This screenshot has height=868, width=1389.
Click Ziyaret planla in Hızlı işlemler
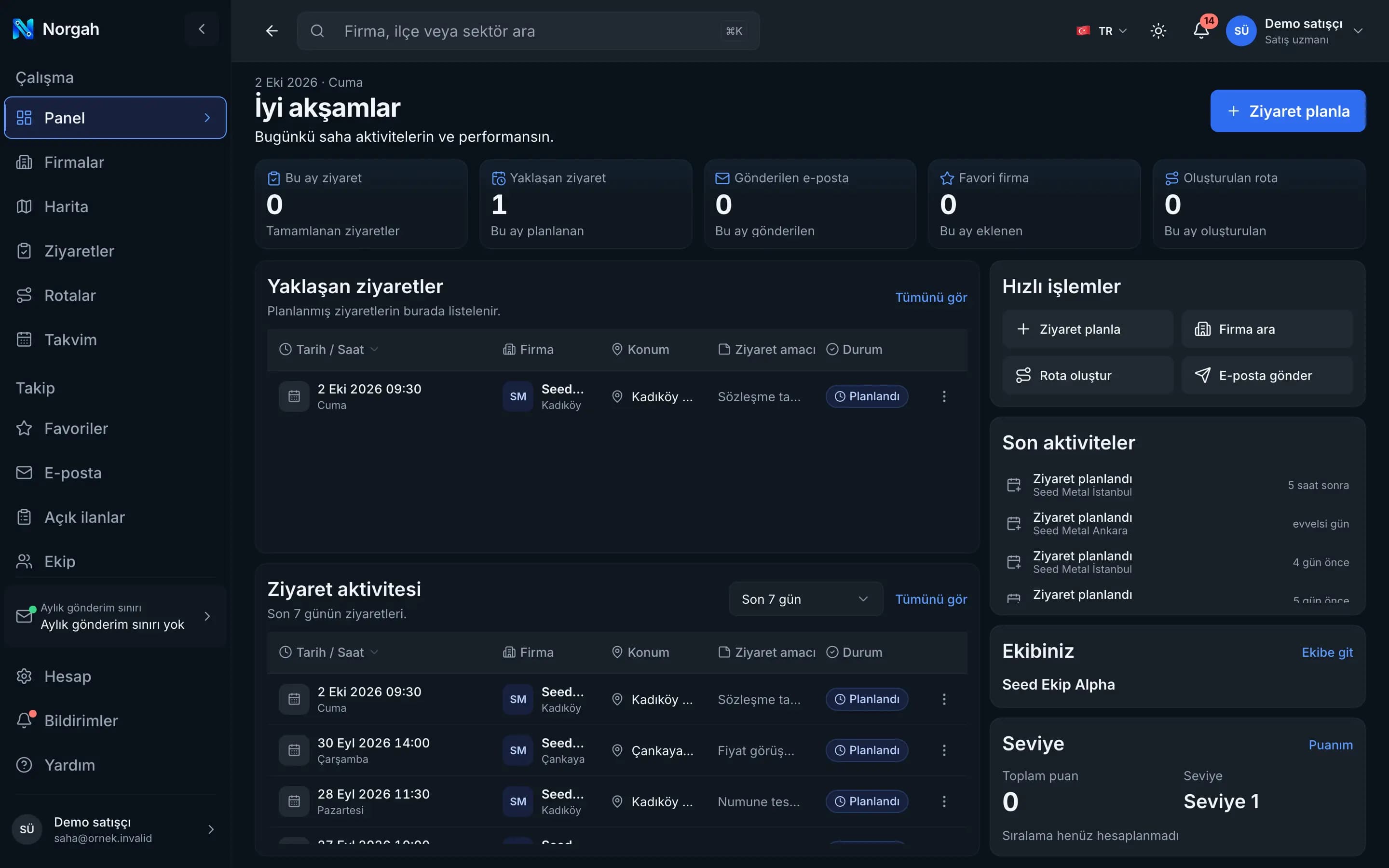pyautogui.click(x=1087, y=329)
